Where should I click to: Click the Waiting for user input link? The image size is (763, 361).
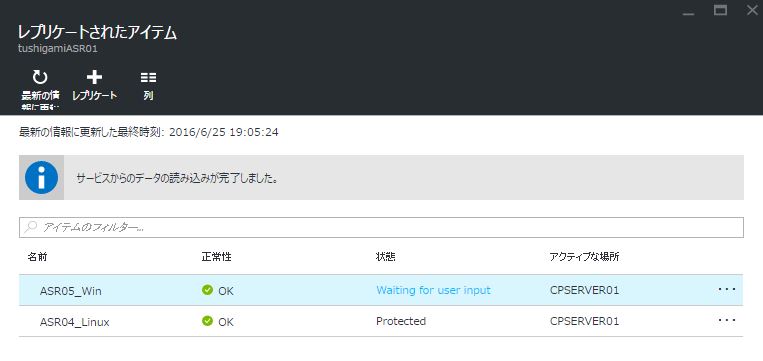[x=433, y=290]
